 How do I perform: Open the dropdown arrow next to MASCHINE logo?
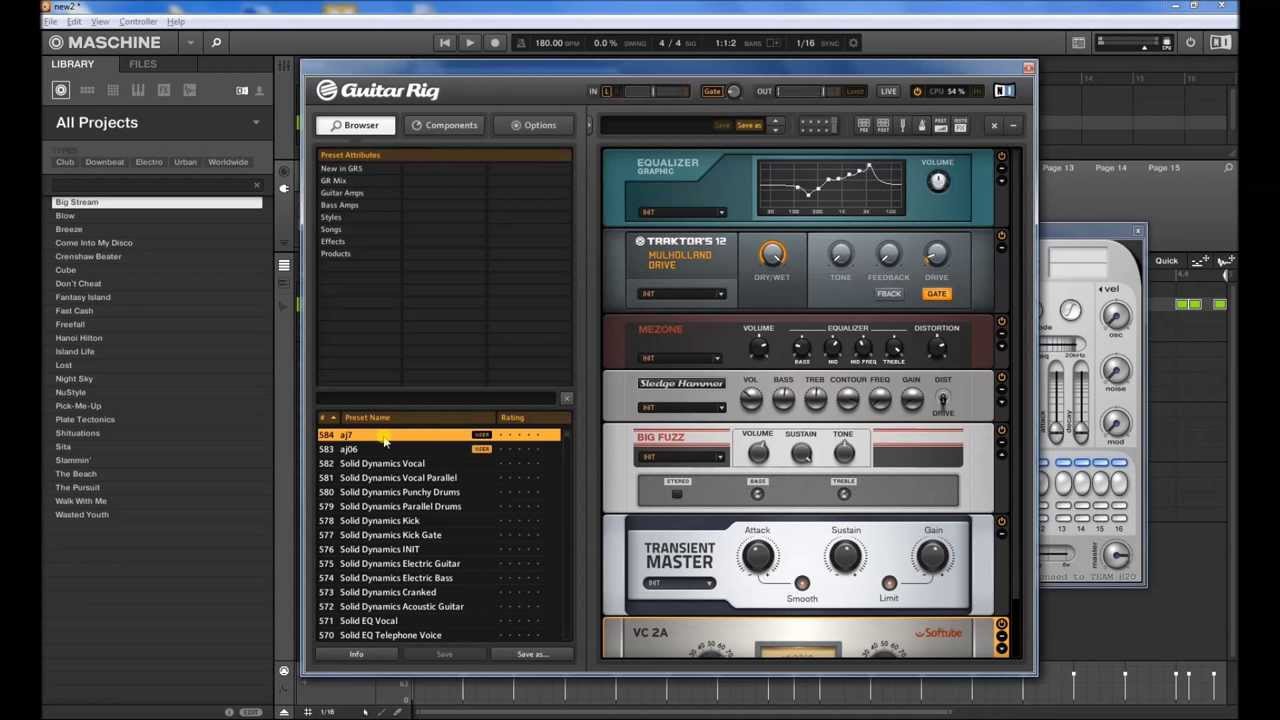point(190,42)
